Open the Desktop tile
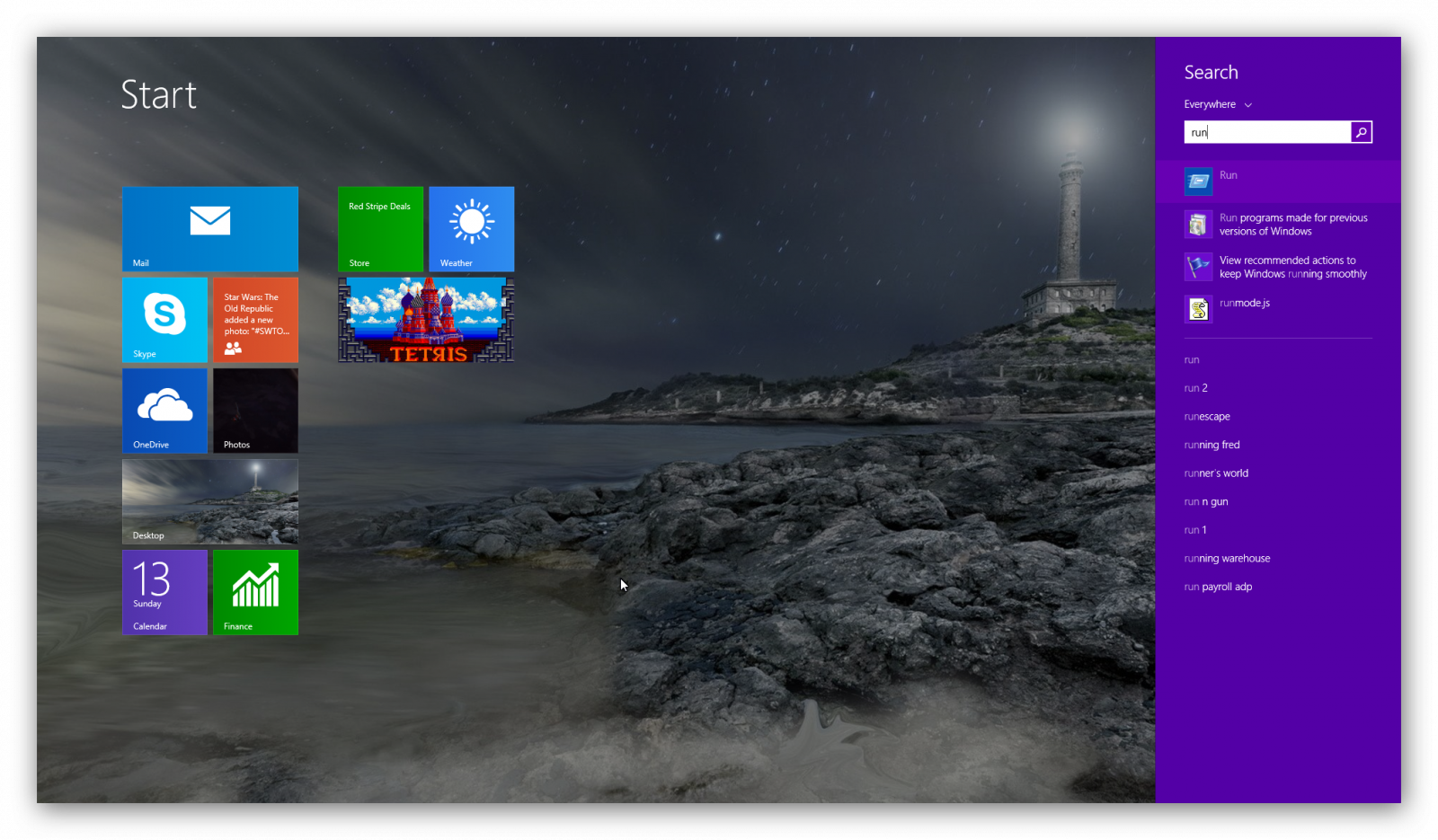The height and width of the screenshot is (840, 1438). [210, 501]
